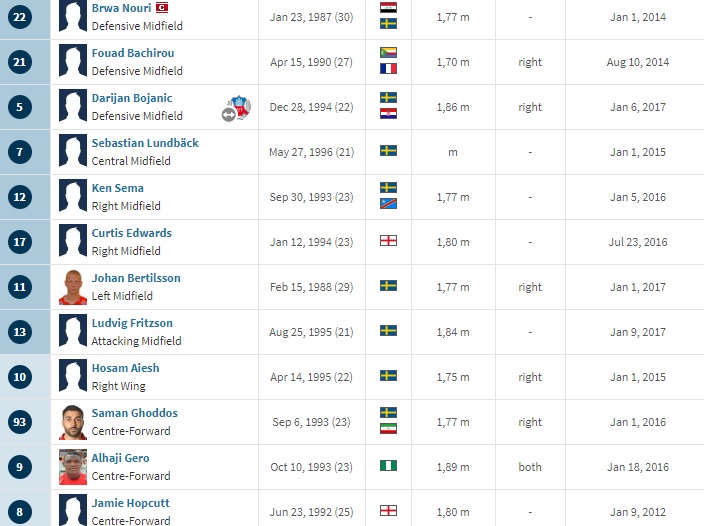Open Ken Sema's player profile
Viewport: 704px width, 526px height.
pos(118,188)
